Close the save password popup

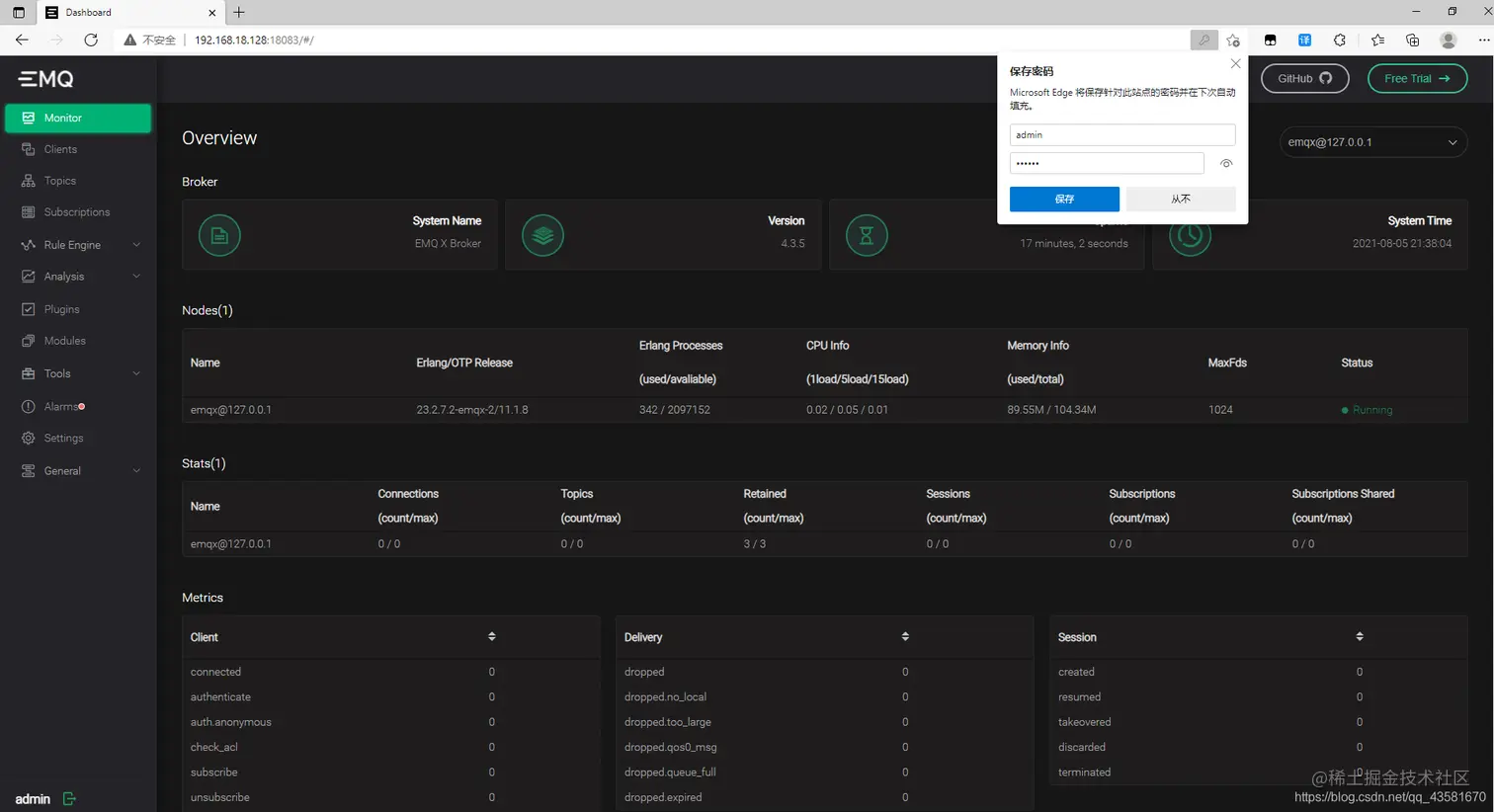[1235, 64]
